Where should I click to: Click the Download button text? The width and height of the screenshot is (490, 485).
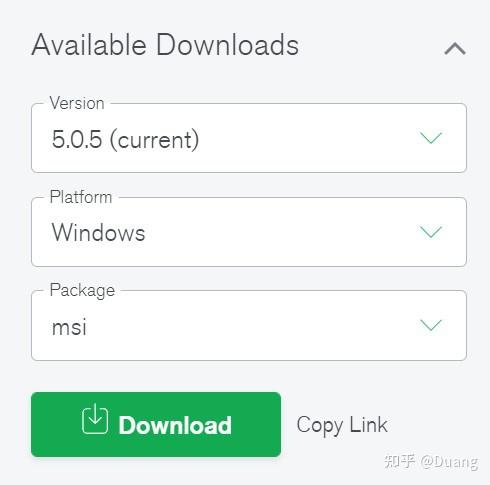175,425
